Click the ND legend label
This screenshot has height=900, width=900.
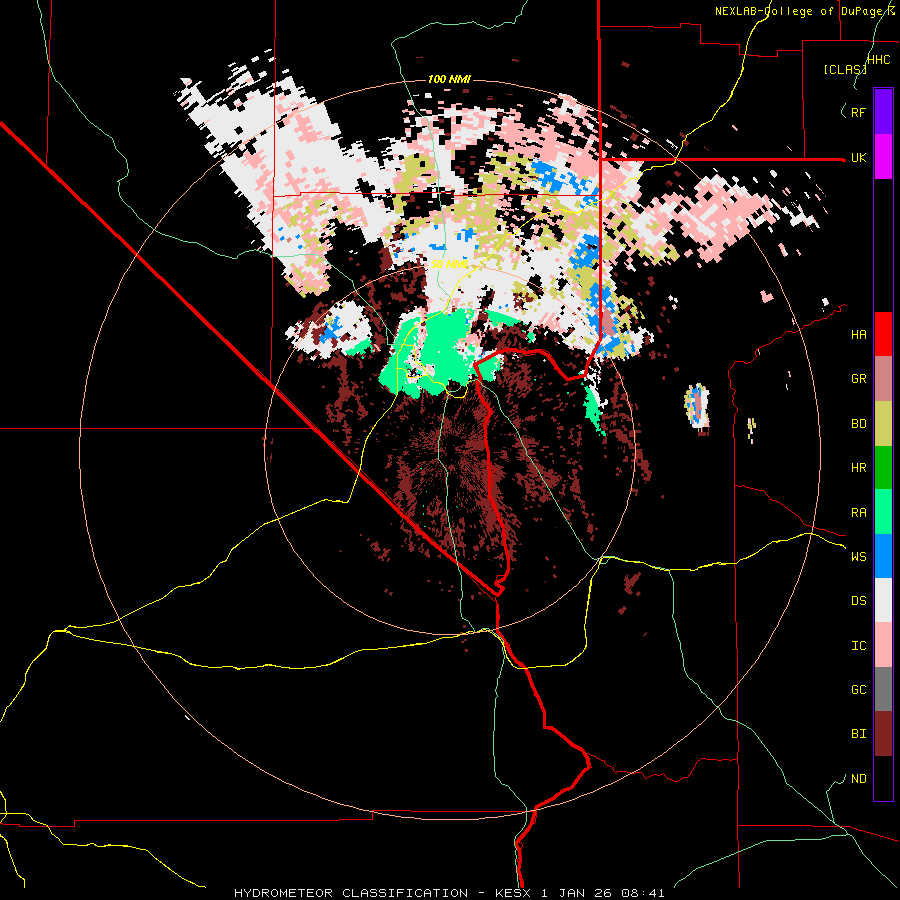(858, 779)
